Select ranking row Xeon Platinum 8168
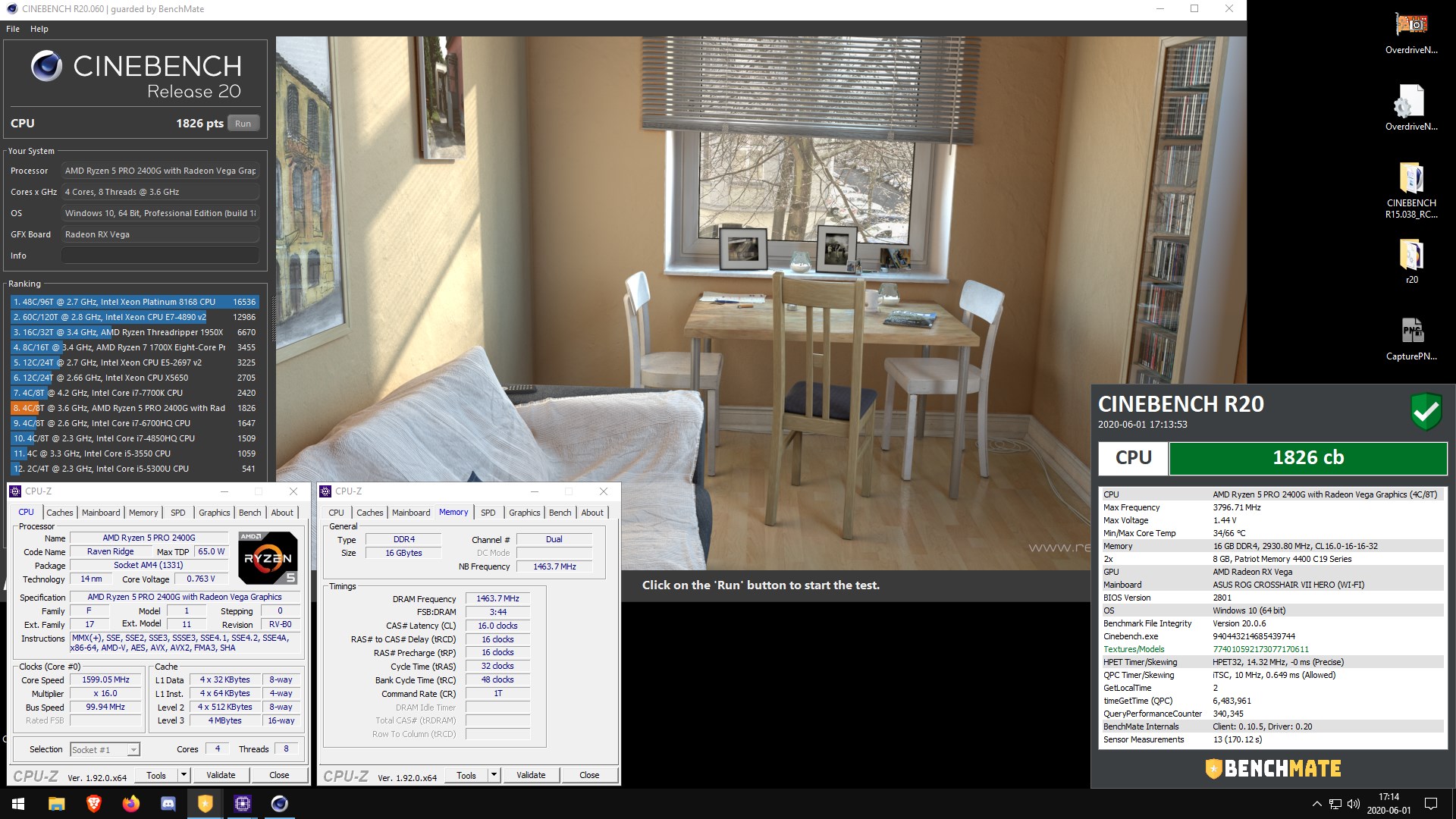The height and width of the screenshot is (819, 1456). 134,302
